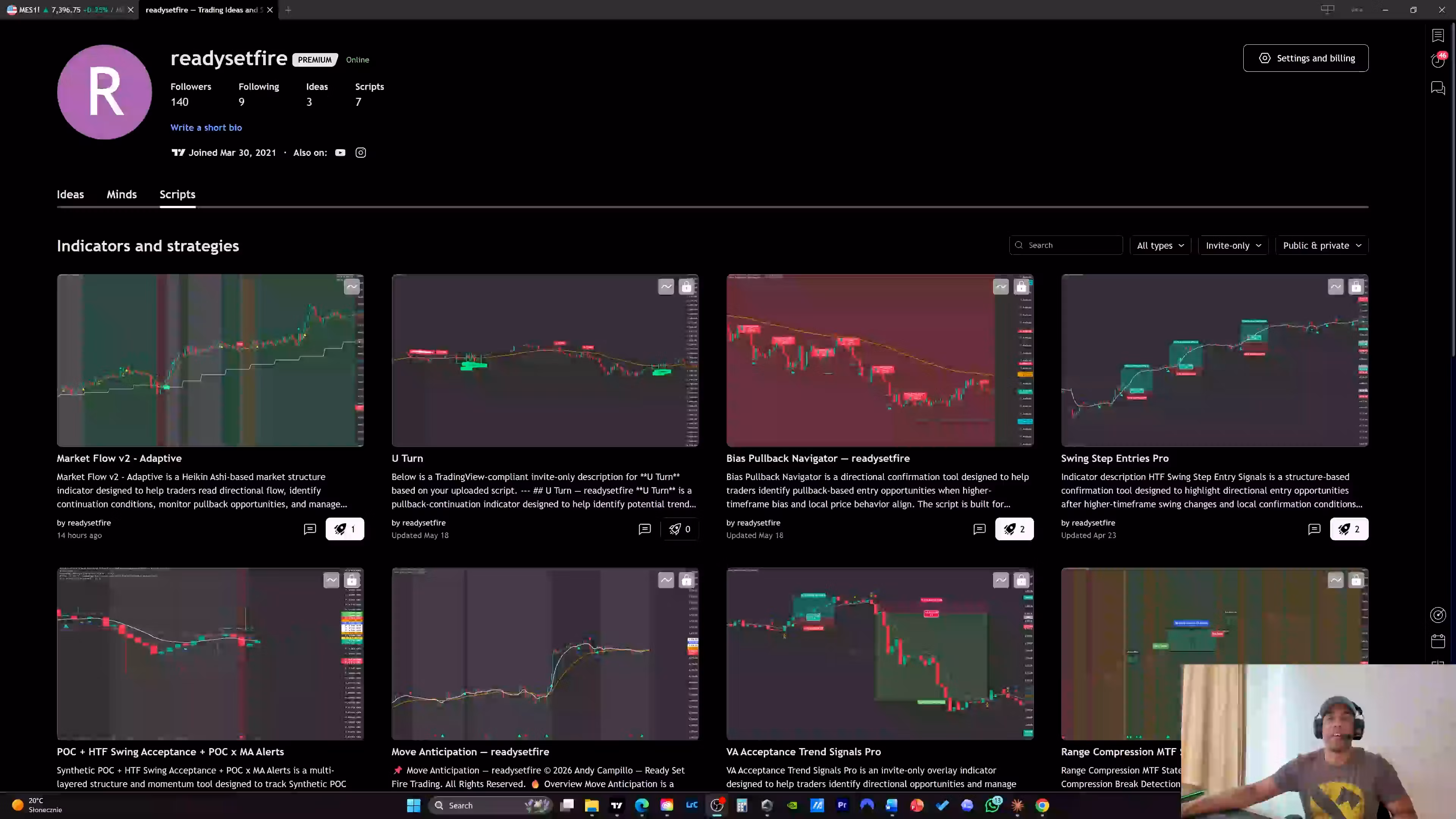Screen dimensions: 1456x819
Task: Open comments on Swing Step Entries Pro
Action: click(x=1313, y=529)
